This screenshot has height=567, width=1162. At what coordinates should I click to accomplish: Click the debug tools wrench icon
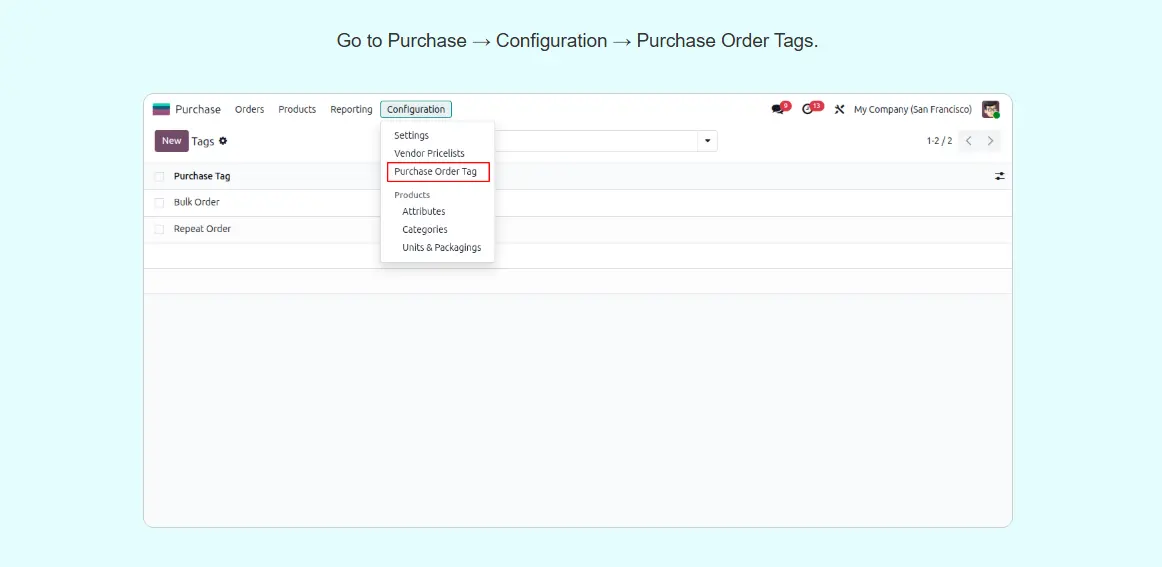(840, 109)
